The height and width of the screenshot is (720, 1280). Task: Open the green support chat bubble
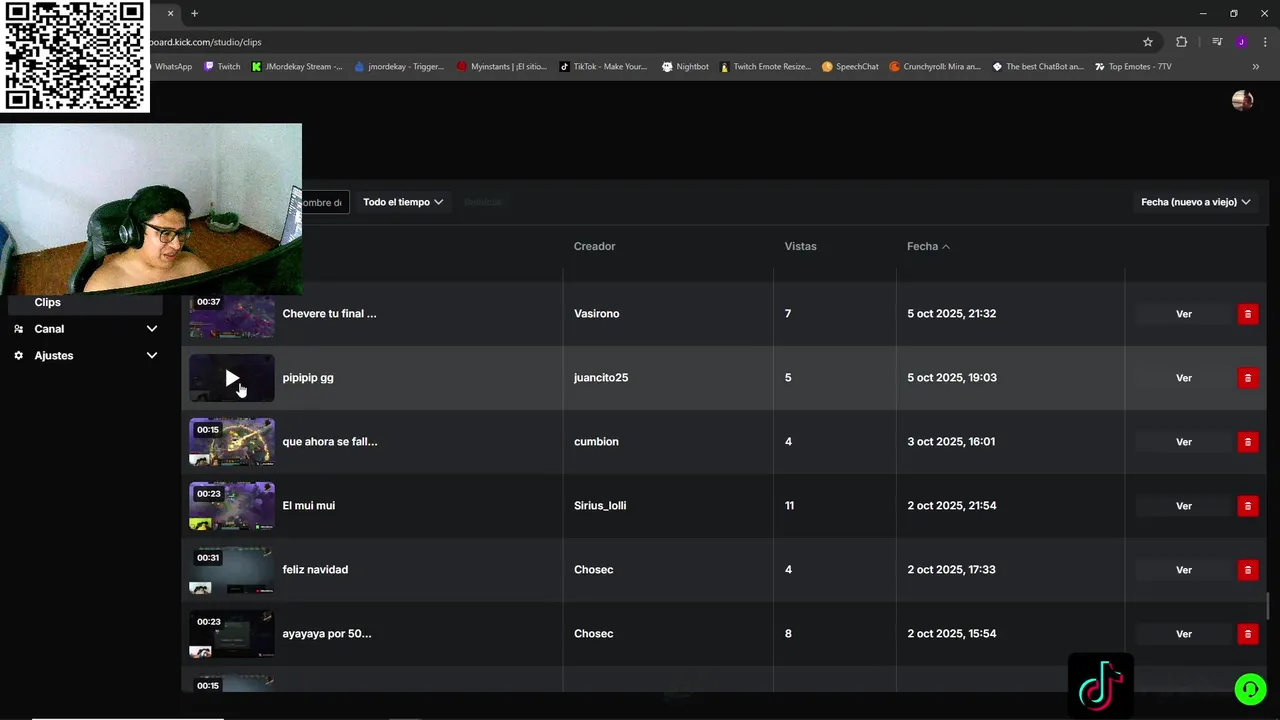[1249, 689]
